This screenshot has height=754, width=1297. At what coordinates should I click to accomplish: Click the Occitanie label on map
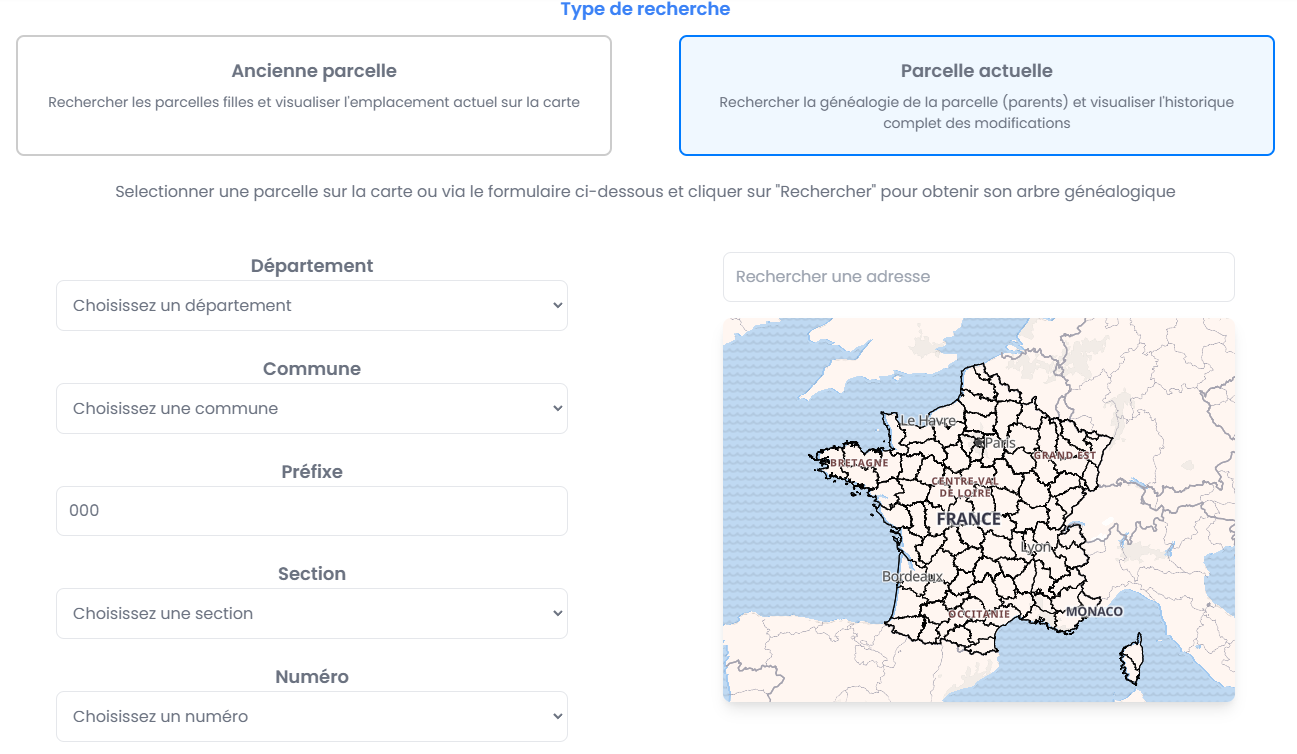pyautogui.click(x=979, y=614)
